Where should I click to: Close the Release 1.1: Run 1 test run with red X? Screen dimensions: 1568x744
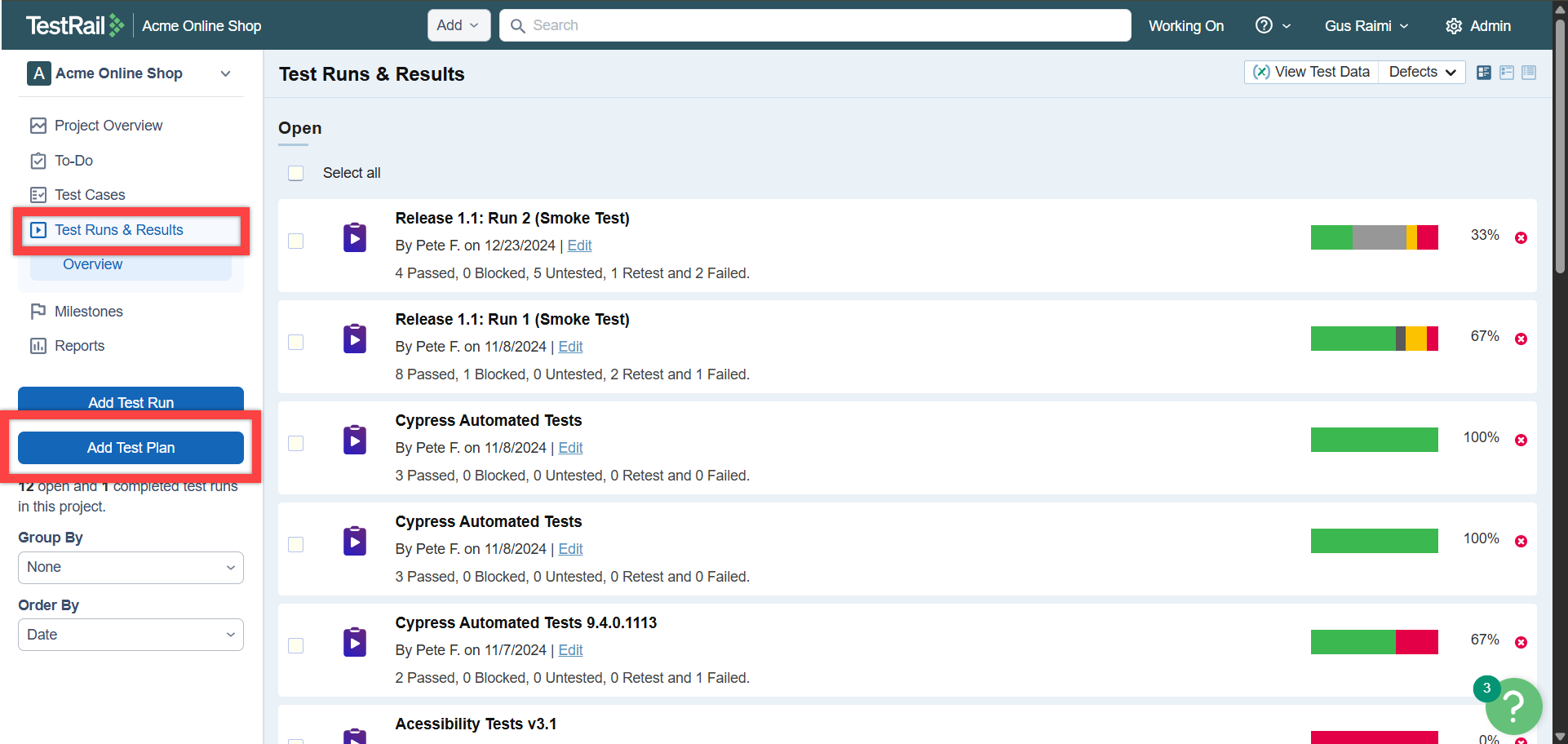[1521, 339]
